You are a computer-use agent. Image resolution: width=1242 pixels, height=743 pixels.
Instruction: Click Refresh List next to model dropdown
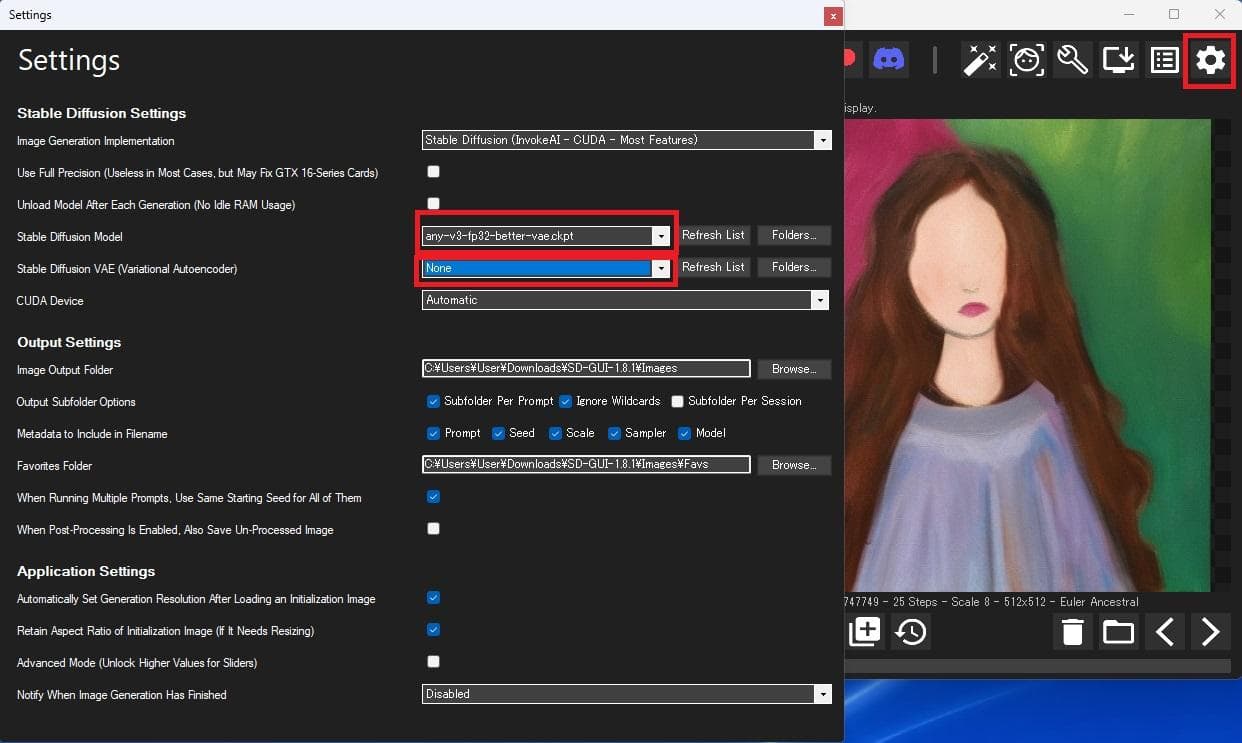click(713, 236)
